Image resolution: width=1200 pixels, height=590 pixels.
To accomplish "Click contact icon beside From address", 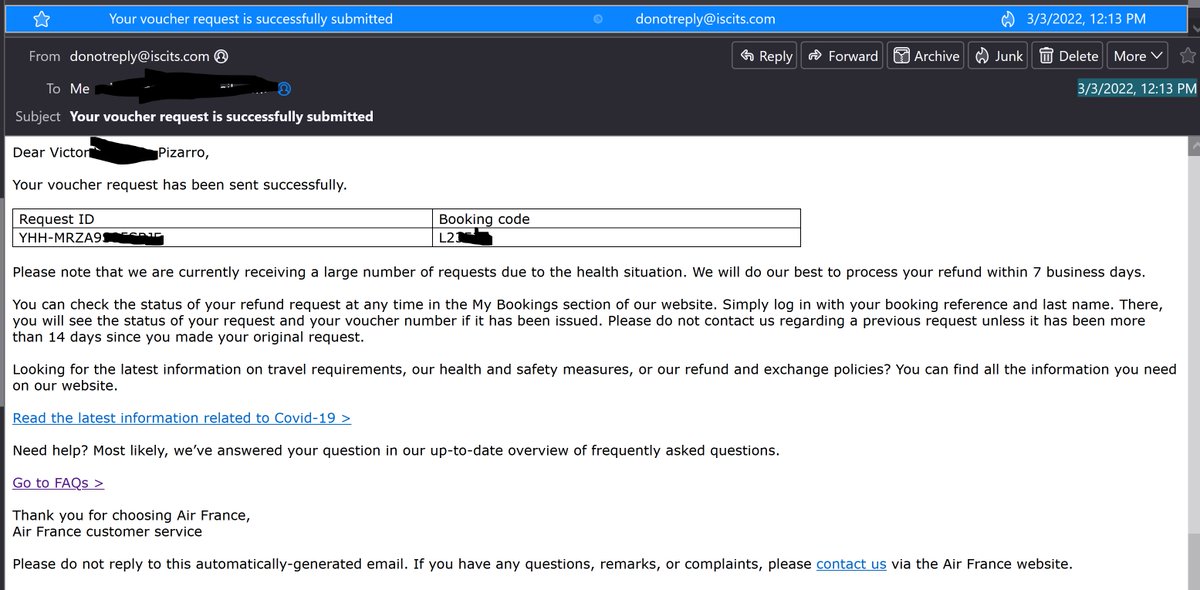I will pyautogui.click(x=221, y=57).
